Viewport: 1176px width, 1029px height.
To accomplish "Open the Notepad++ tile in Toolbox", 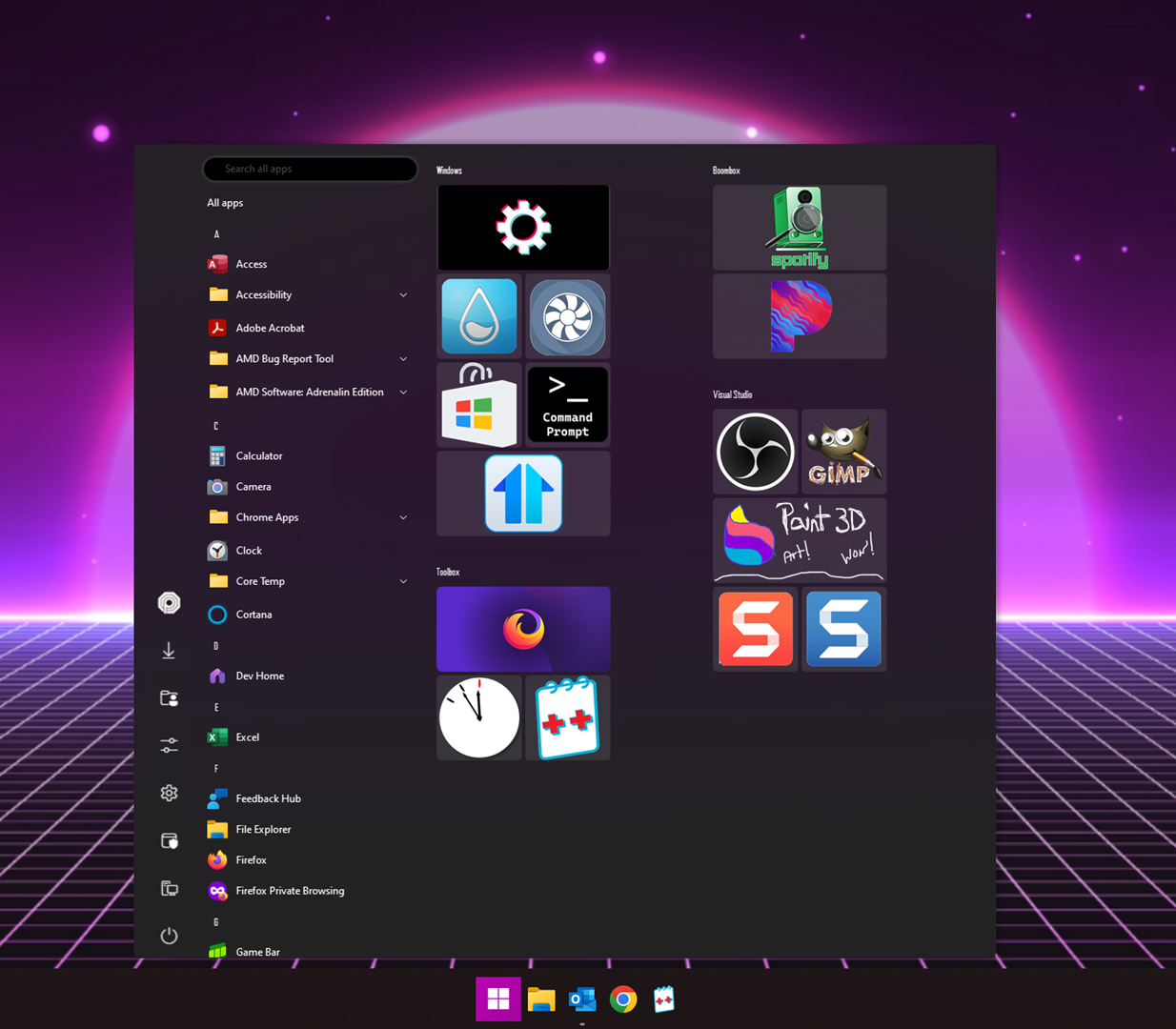I will [x=568, y=717].
